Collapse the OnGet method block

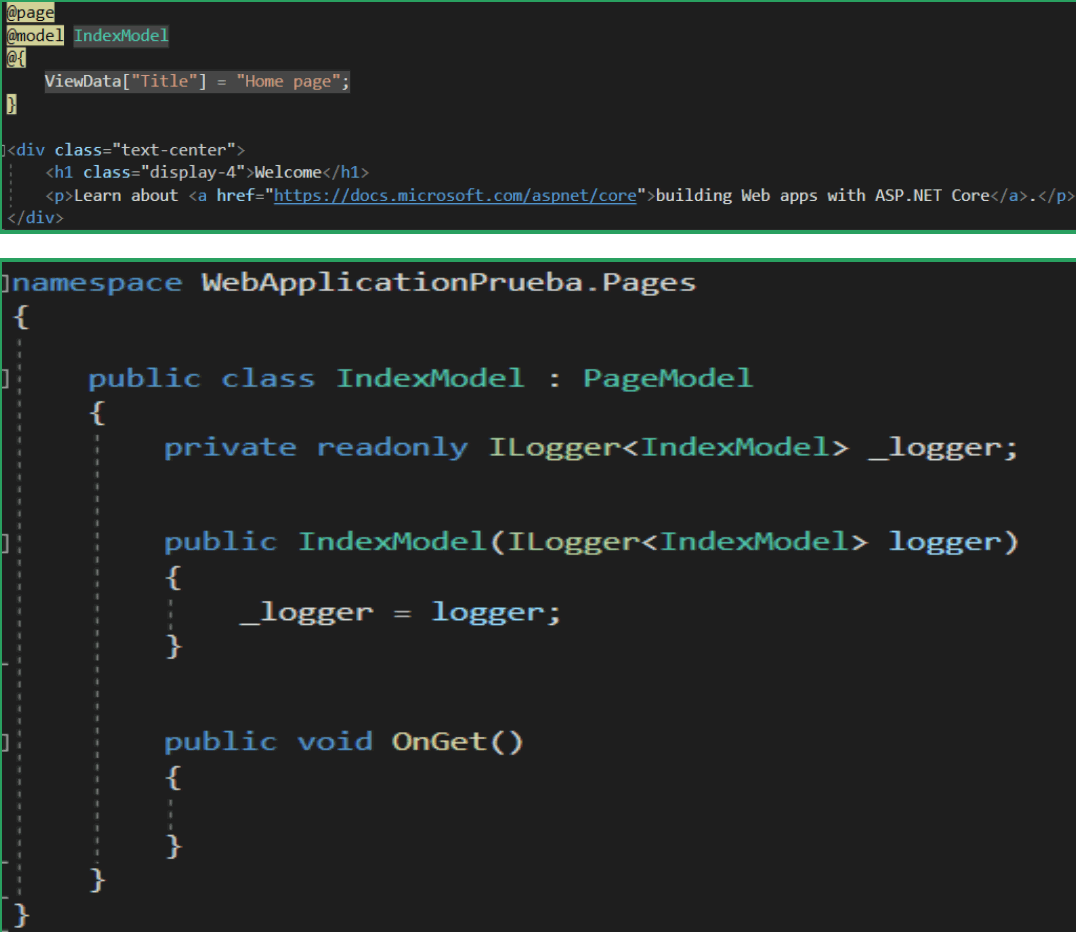(x=6, y=742)
